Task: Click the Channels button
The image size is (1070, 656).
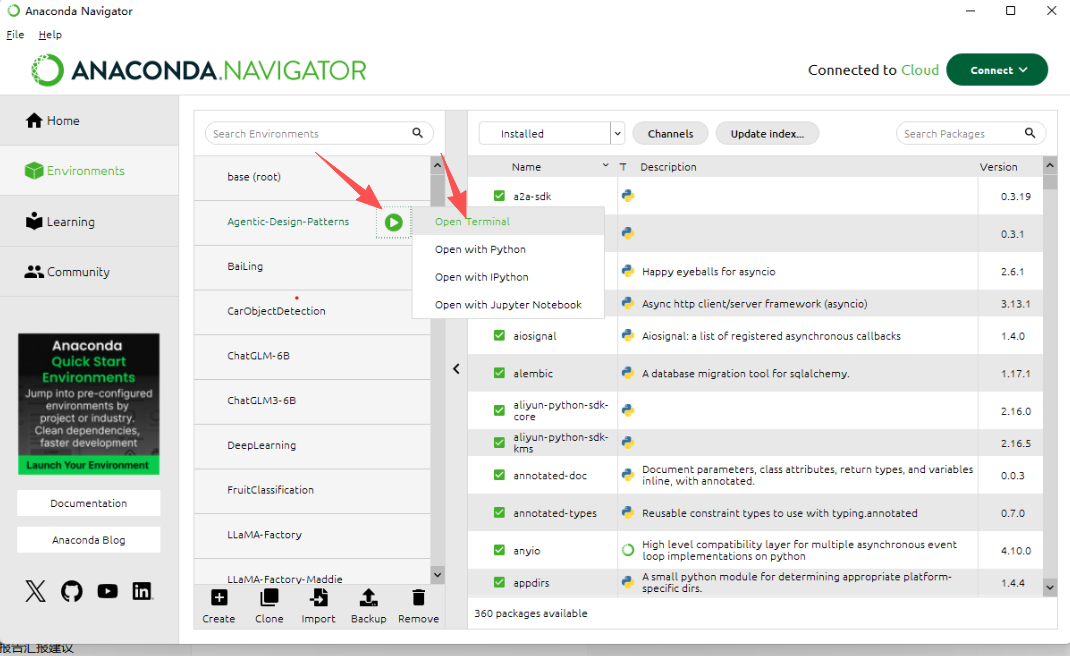Action: coord(670,133)
